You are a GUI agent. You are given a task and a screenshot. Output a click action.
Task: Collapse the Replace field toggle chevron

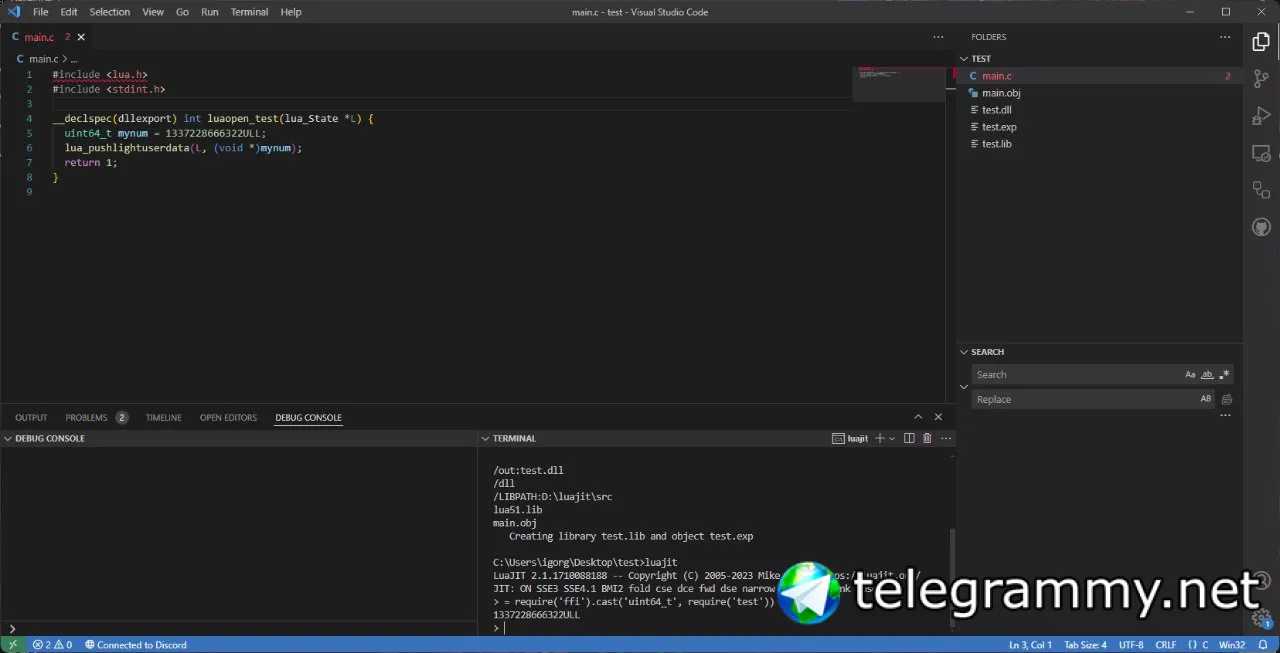(964, 387)
